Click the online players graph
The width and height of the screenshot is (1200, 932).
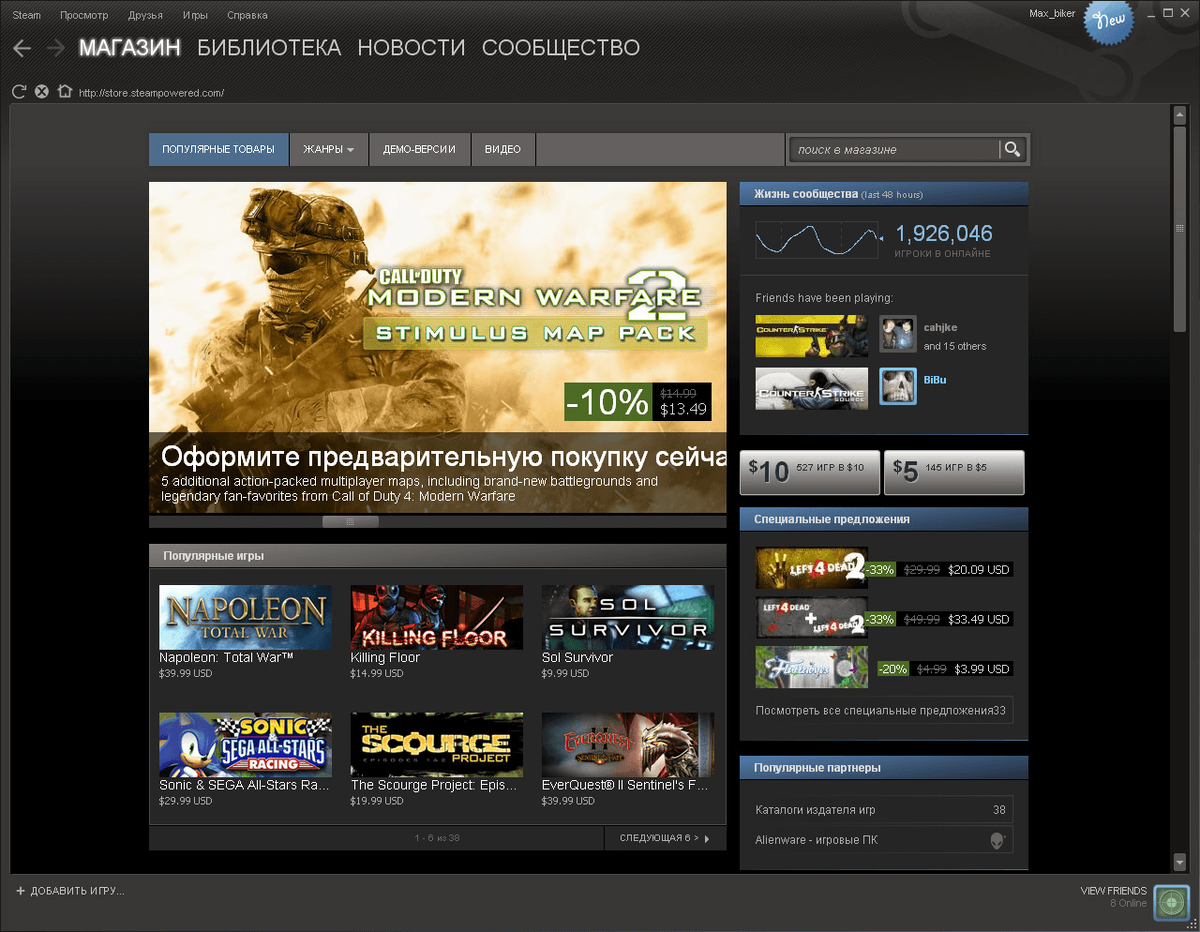coord(817,240)
